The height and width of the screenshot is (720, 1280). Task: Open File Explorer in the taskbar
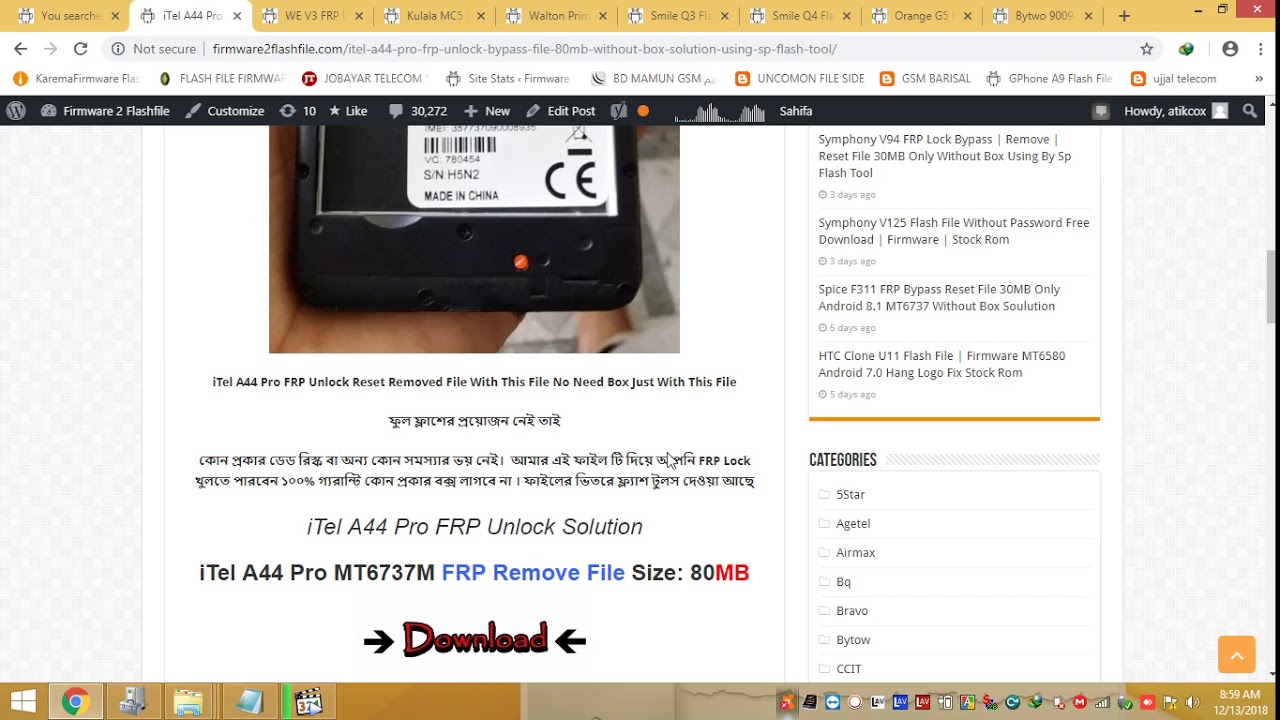[189, 702]
